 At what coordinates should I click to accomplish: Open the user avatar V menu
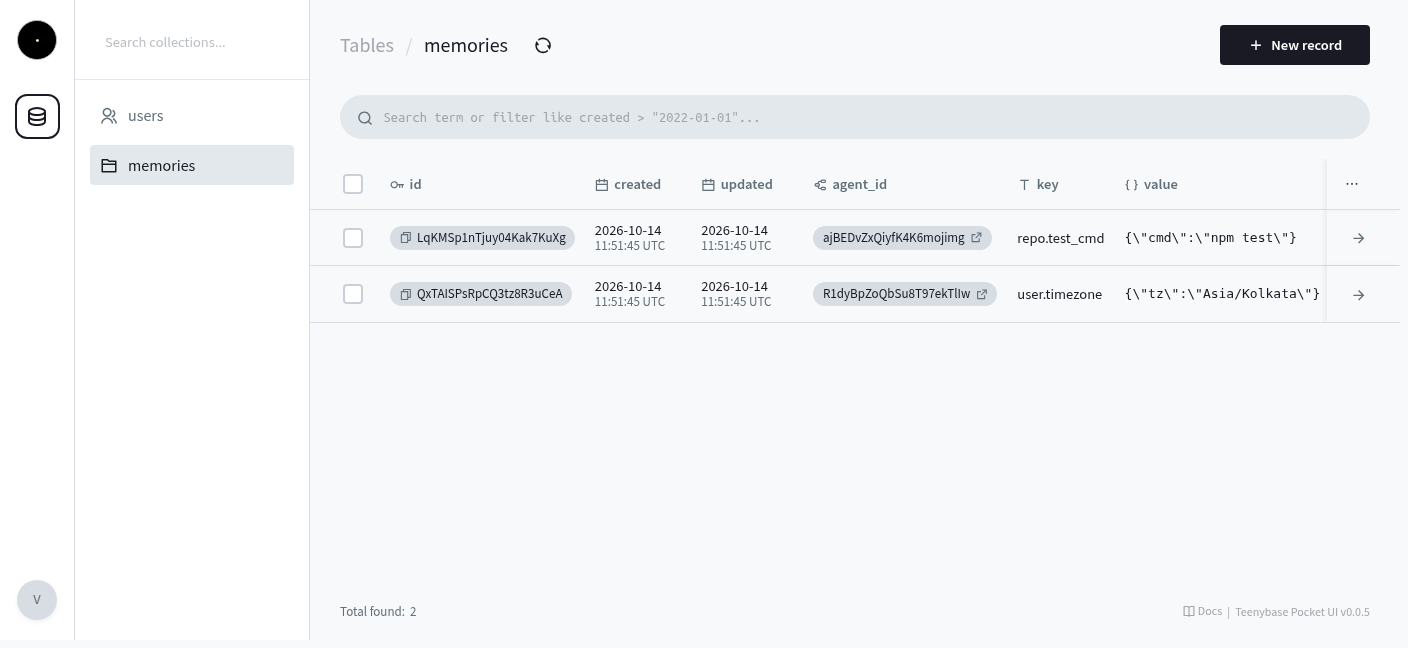coord(37,600)
